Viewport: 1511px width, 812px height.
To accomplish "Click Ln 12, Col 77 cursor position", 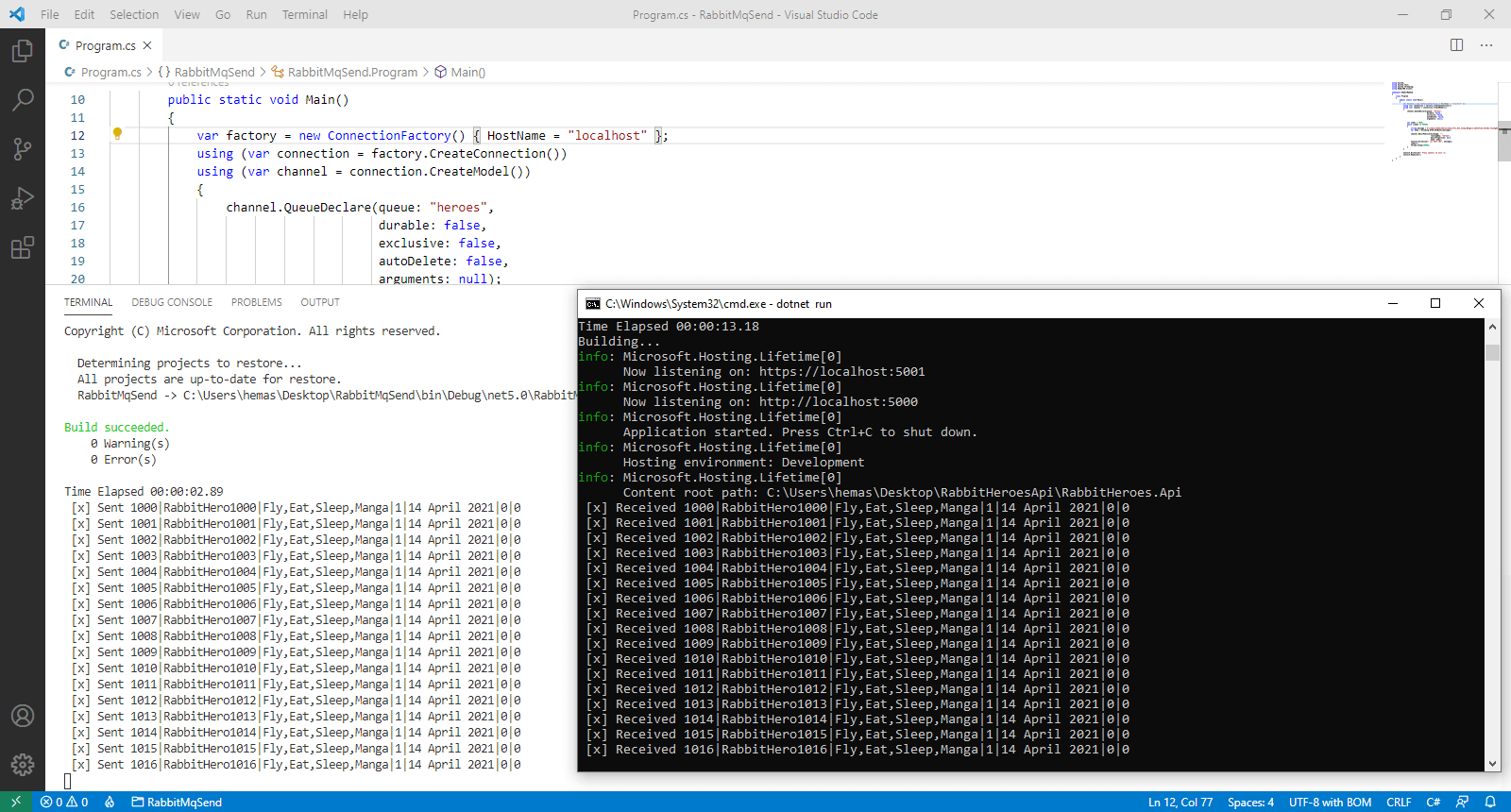I will (1180, 802).
